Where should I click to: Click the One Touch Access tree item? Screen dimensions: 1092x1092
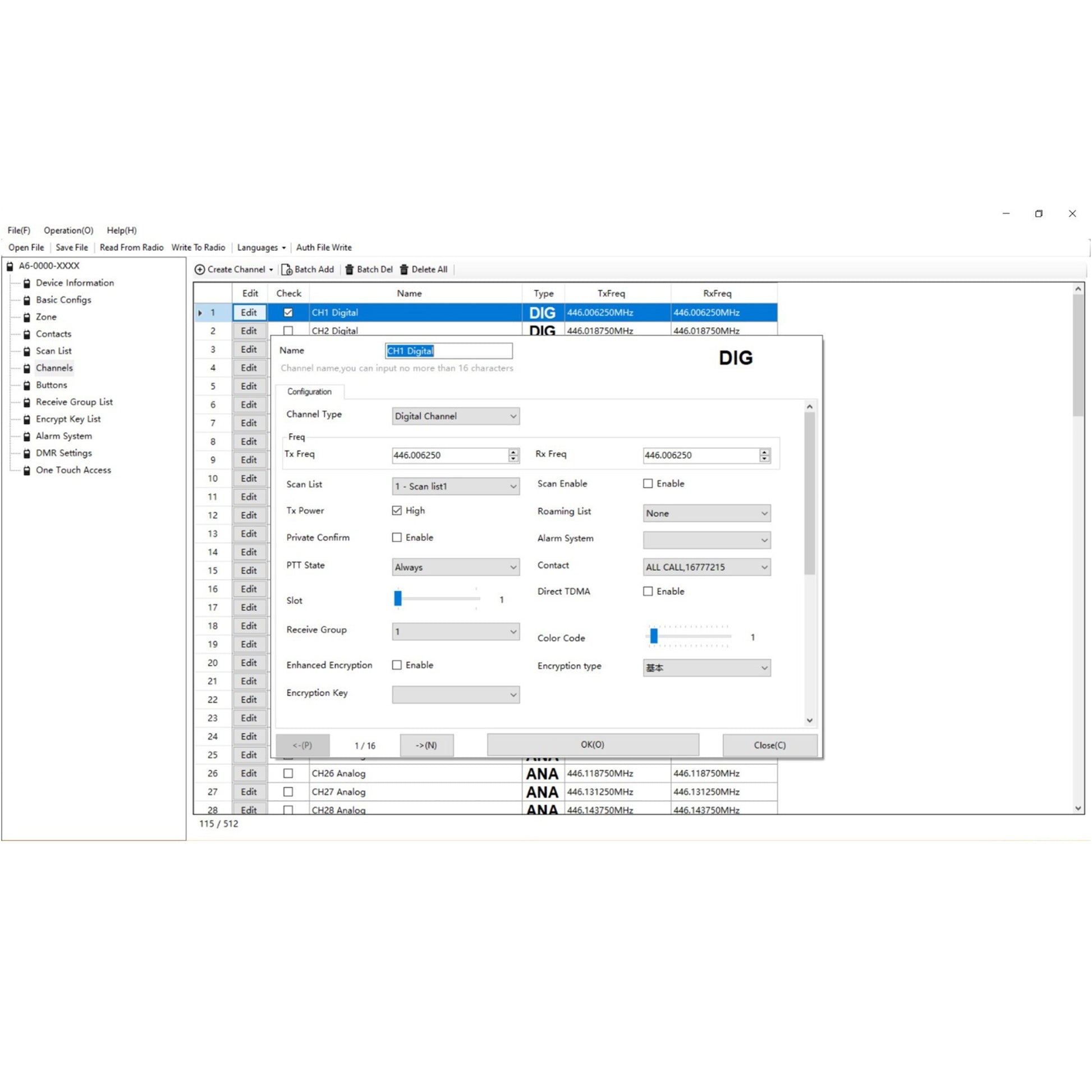pos(73,470)
